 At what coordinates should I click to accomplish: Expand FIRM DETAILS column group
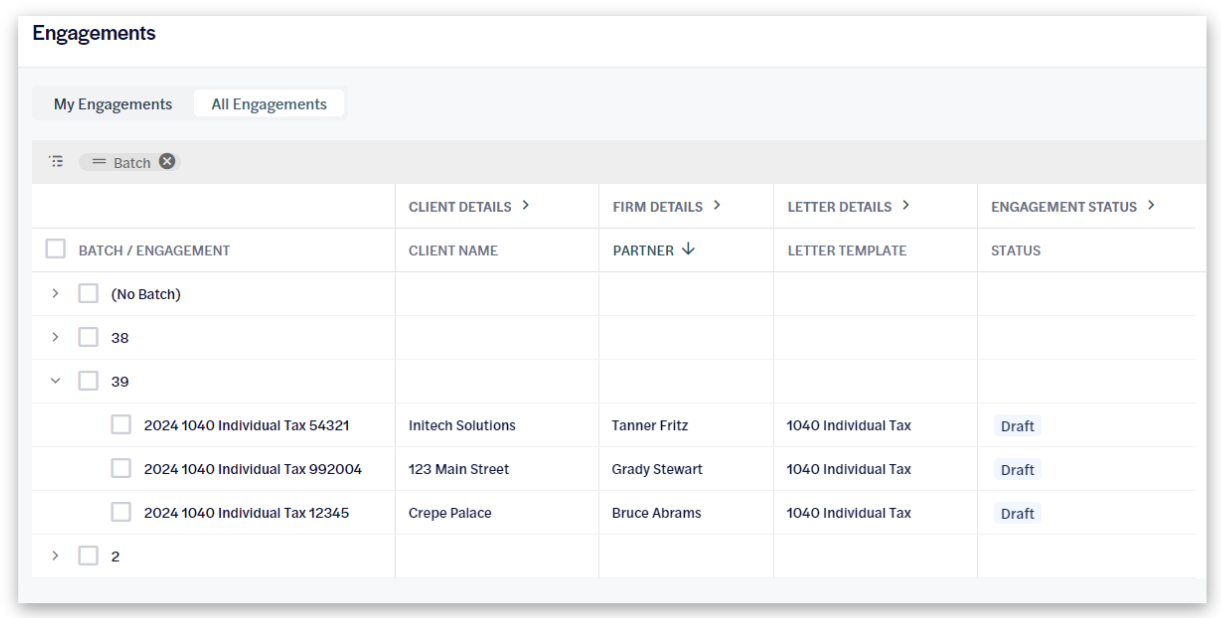click(716, 206)
